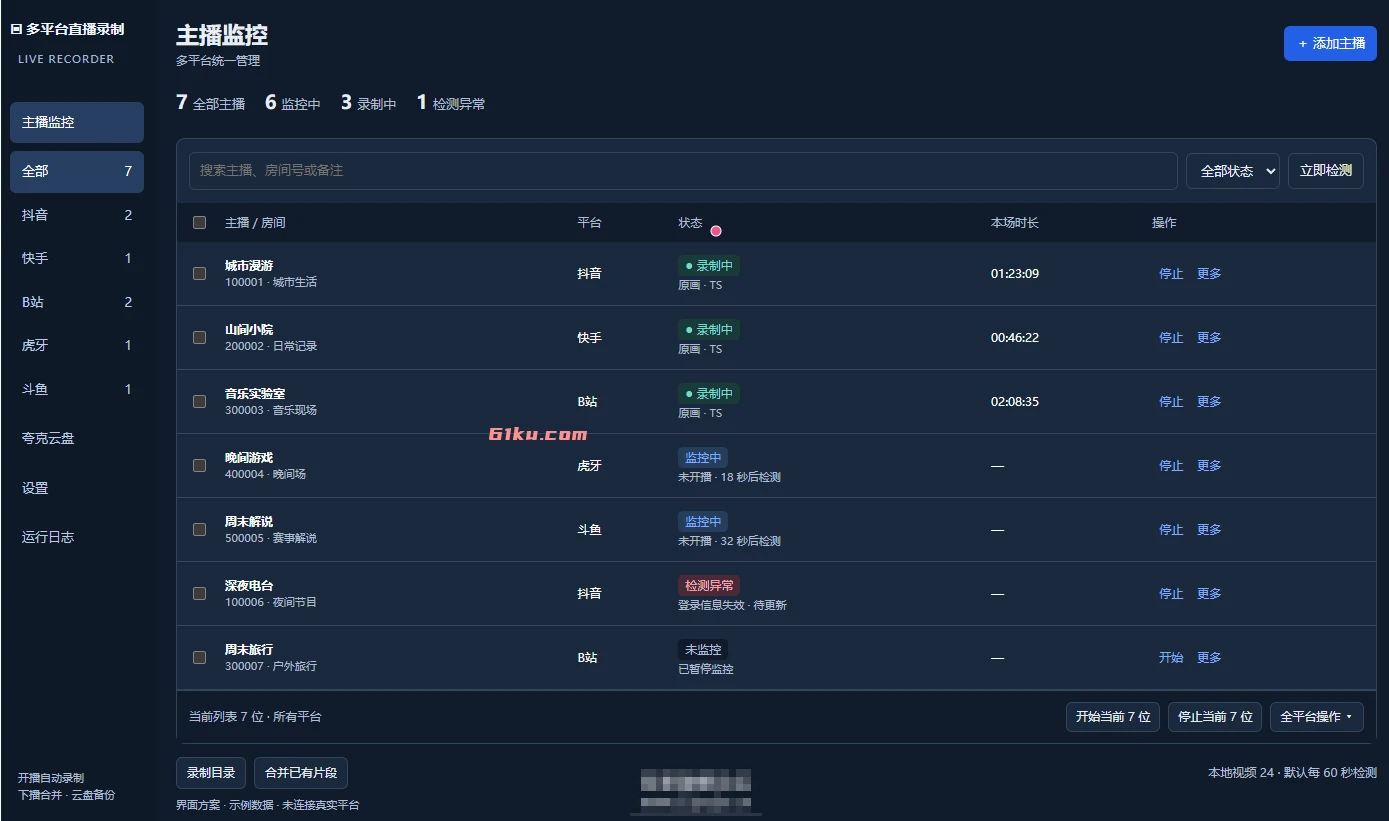Check the box for 山间小院
This screenshot has width=1389, height=821.
[200, 338]
